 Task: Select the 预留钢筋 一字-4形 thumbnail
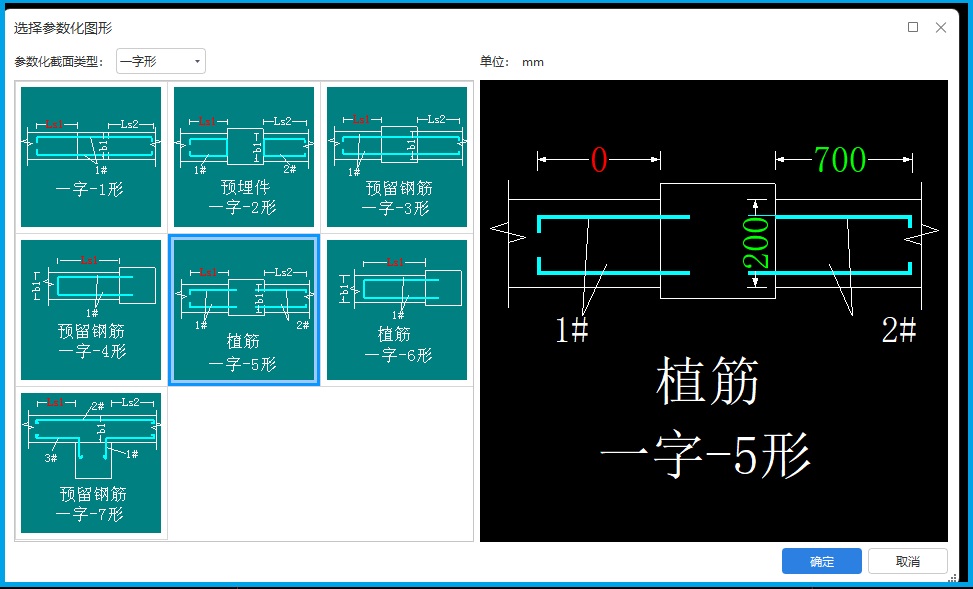pyautogui.click(x=91, y=310)
